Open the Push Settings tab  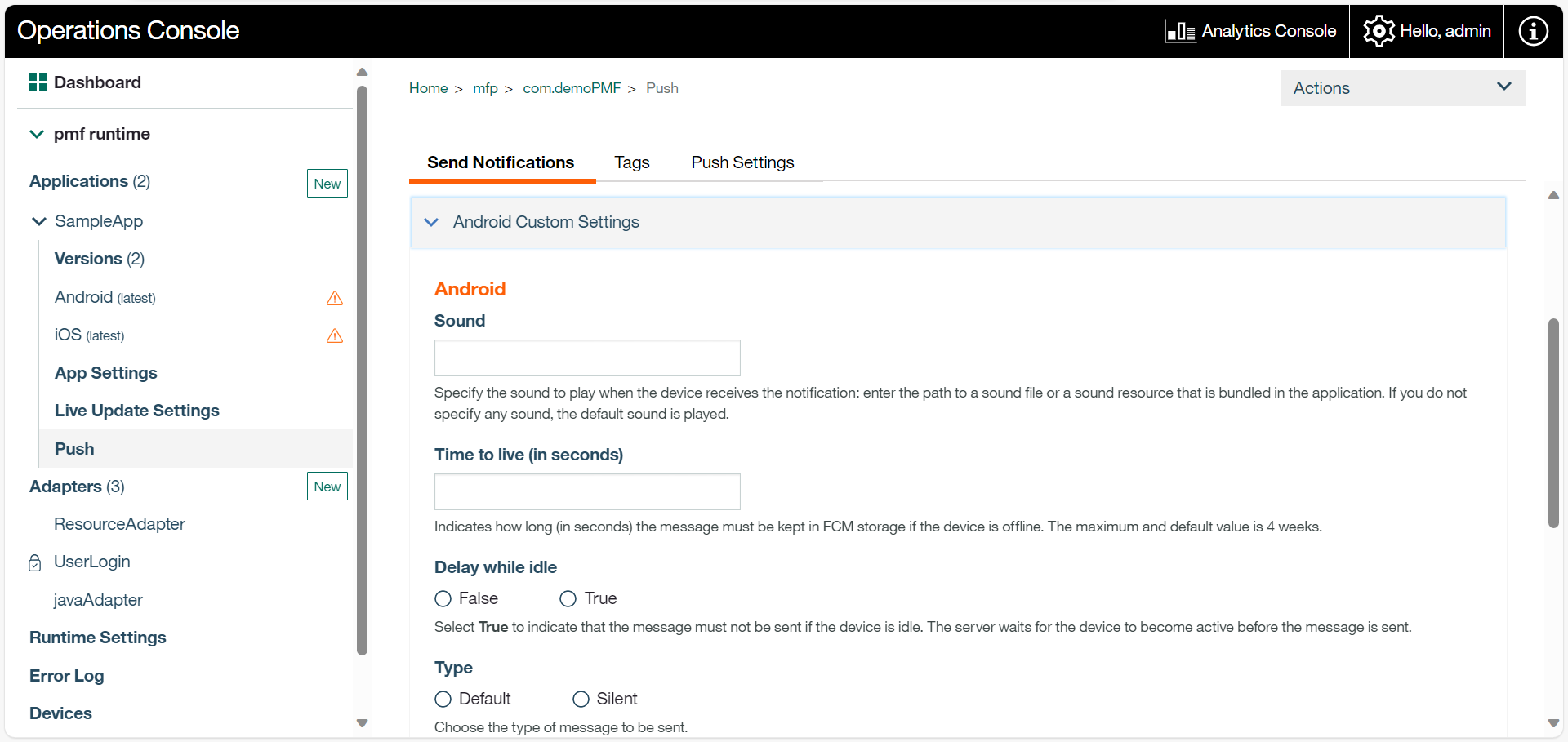click(742, 162)
